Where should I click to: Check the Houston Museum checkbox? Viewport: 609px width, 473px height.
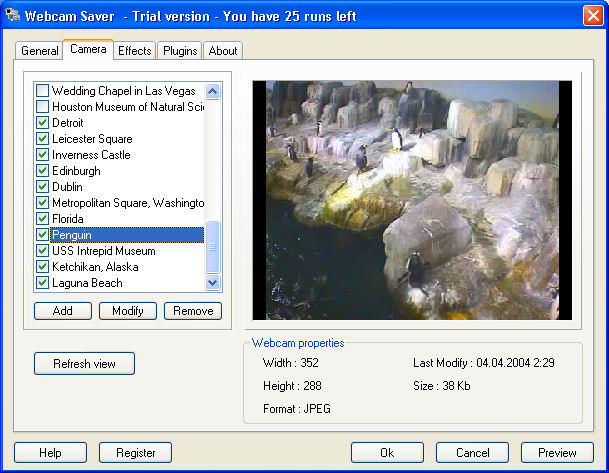pyautogui.click(x=42, y=107)
